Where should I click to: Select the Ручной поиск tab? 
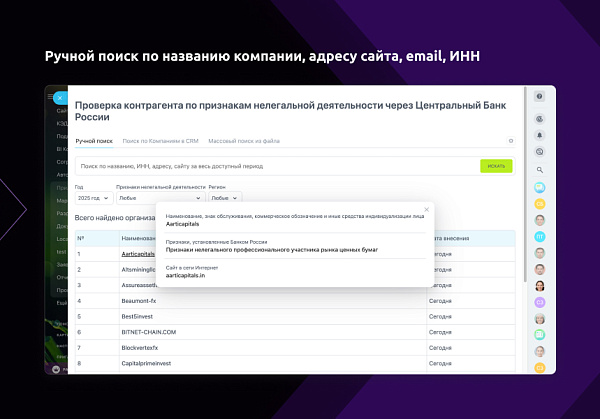94,141
